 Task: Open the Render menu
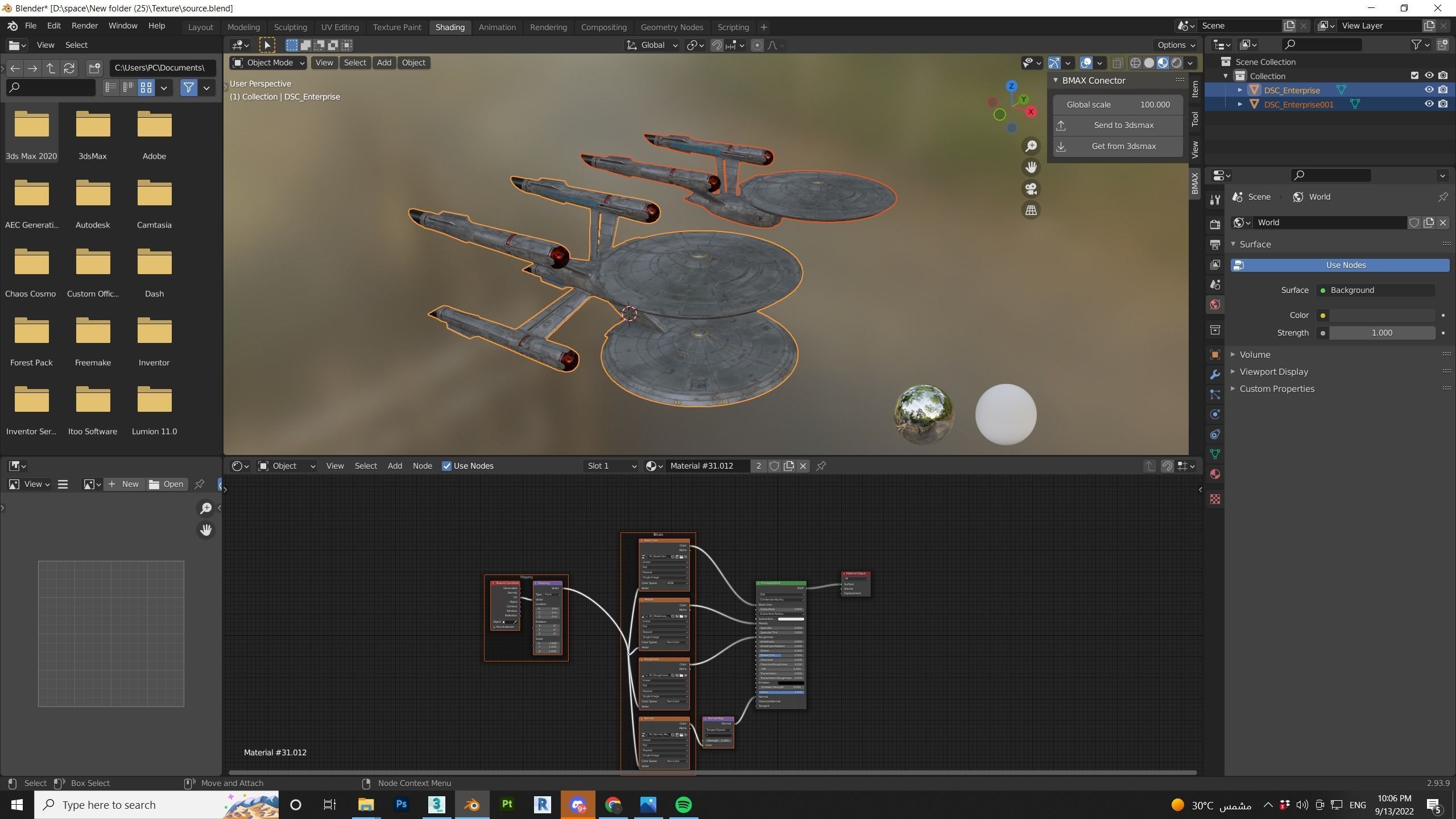coord(84,26)
